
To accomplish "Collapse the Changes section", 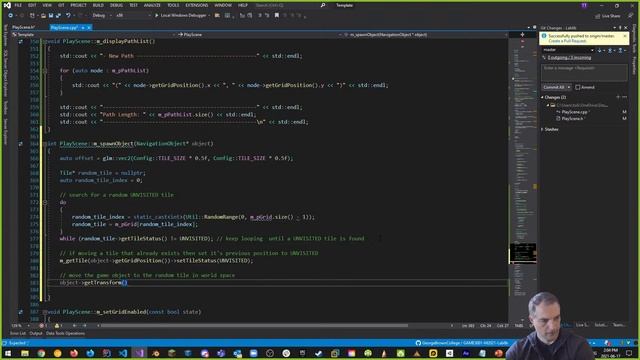I will [542, 98].
